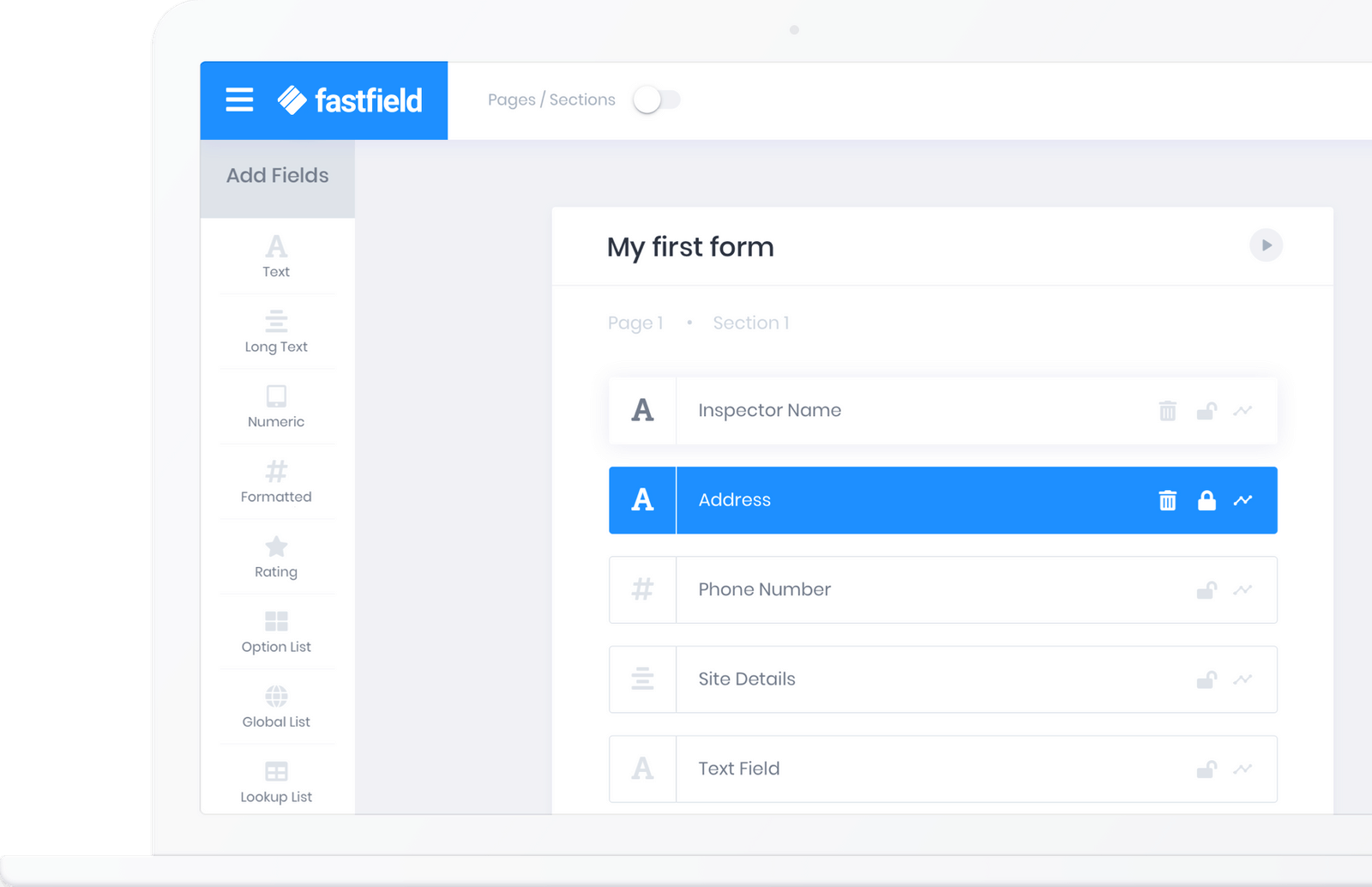Add a Numeric field from the sidebar
This screenshot has height=887, width=1372.
tap(275, 406)
